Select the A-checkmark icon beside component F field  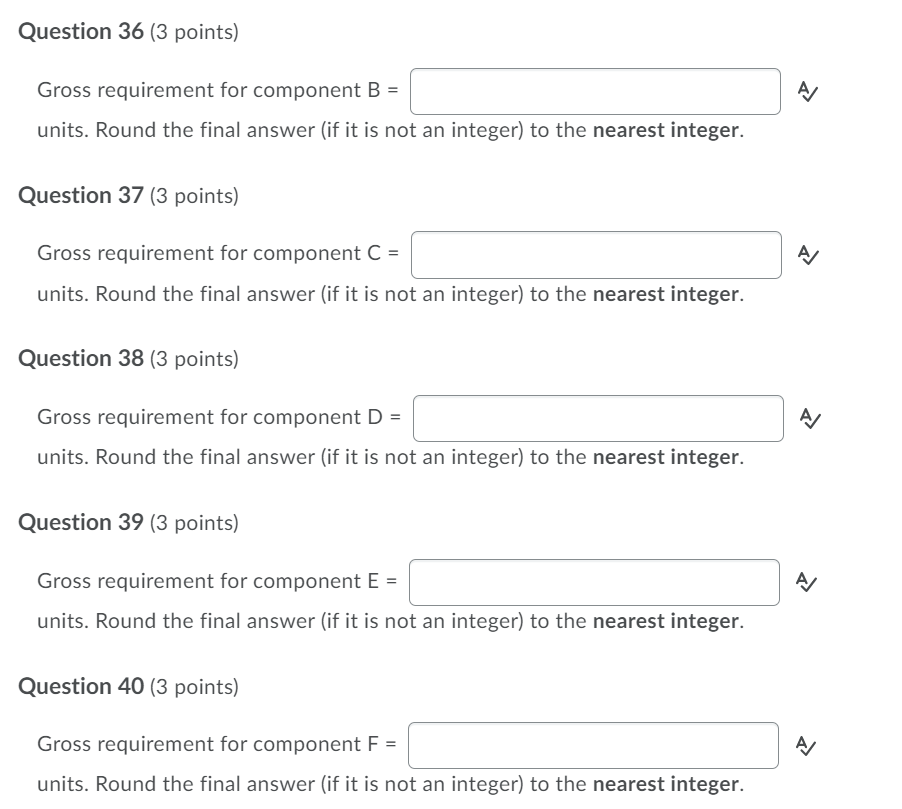tap(808, 744)
